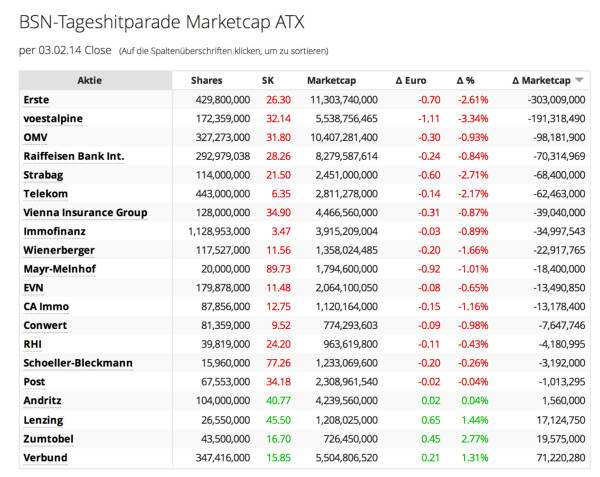
Task: Select the Andritz stock link
Action: coord(43,401)
